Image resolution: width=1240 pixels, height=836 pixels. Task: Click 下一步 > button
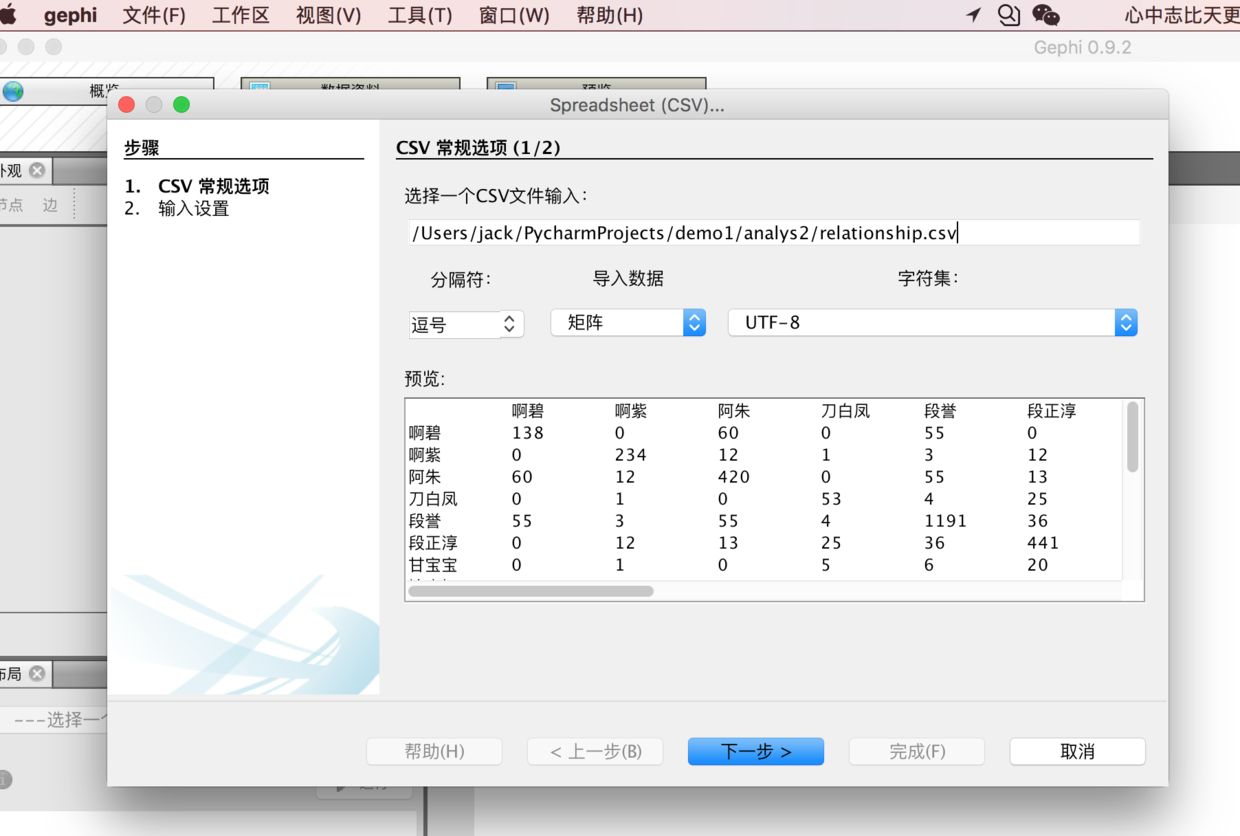point(756,751)
